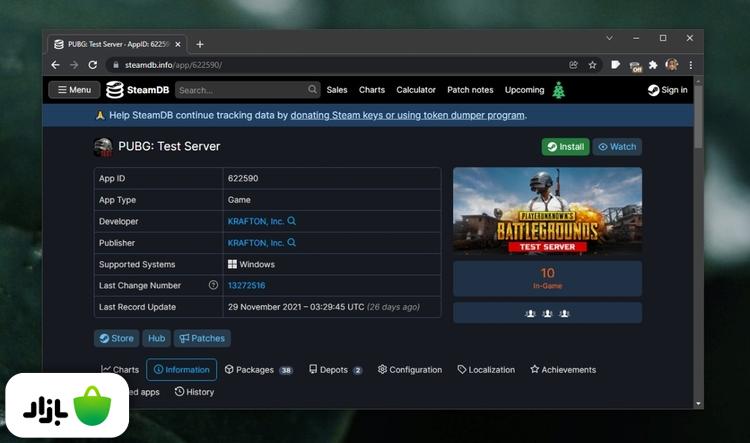
Task: Click the green Install button
Action: coord(565,147)
